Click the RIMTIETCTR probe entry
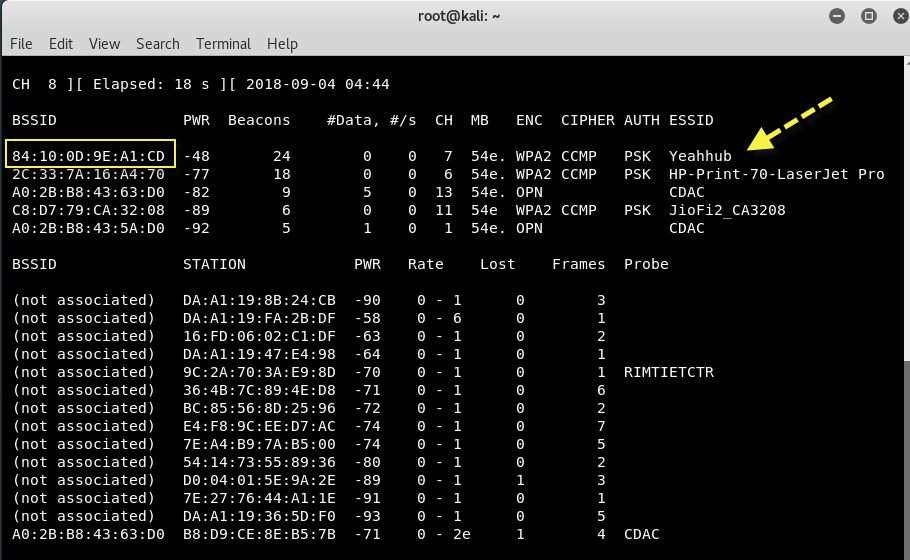Image resolution: width=910 pixels, height=560 pixels. click(669, 372)
